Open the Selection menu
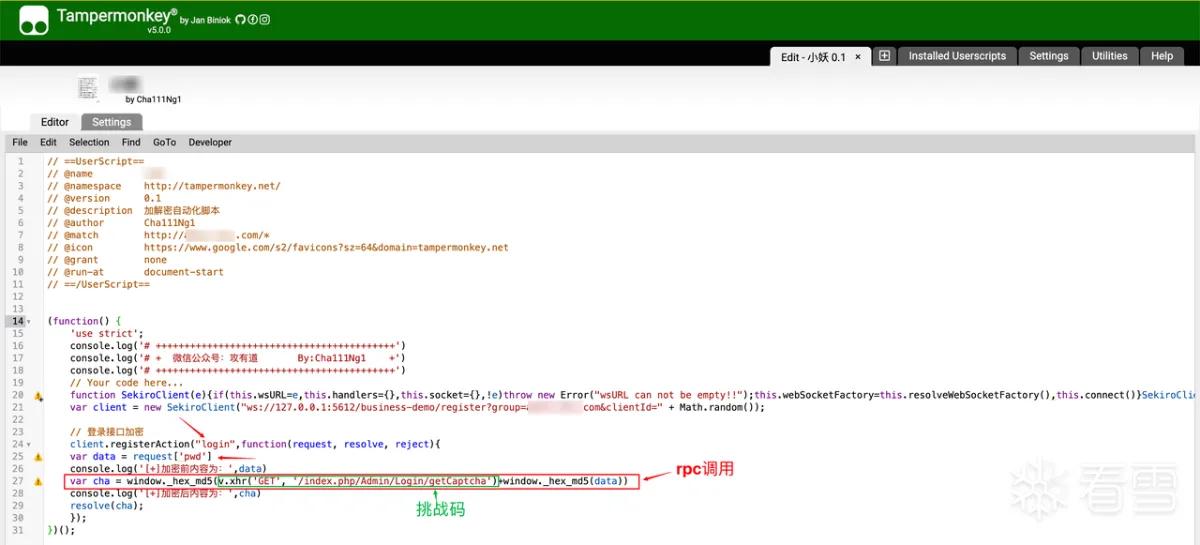1200x545 pixels. tap(89, 142)
